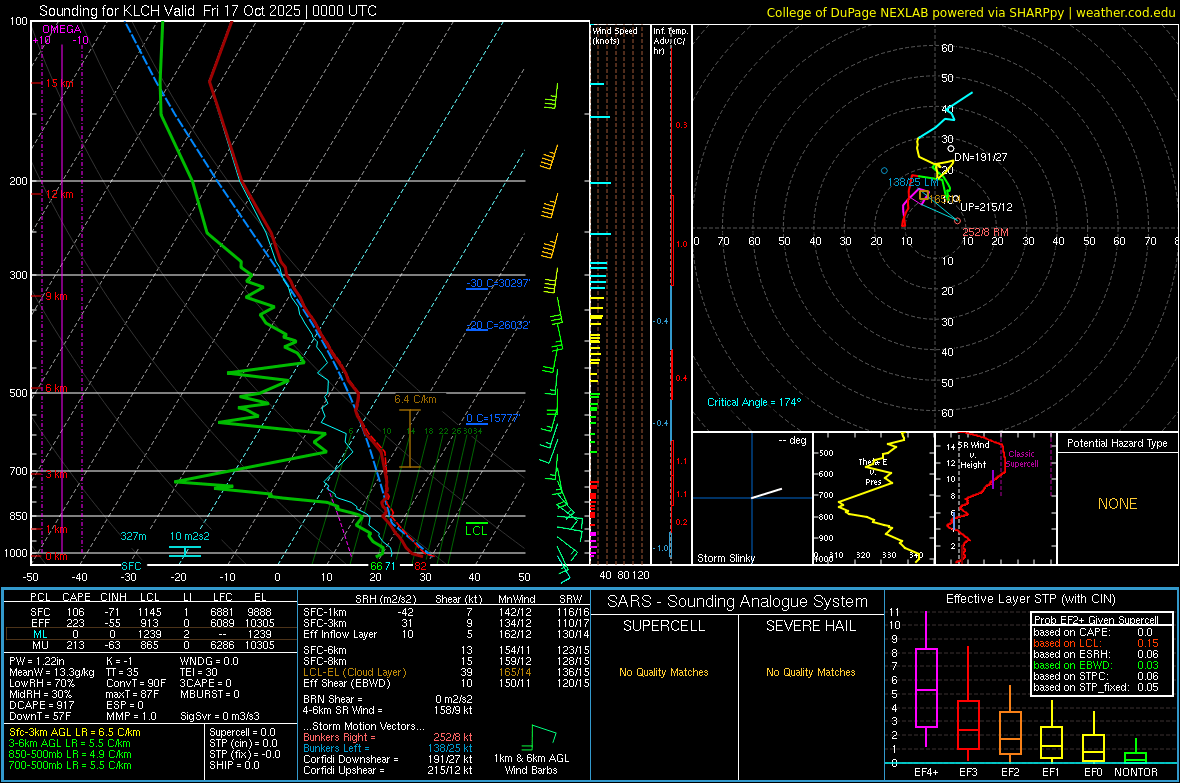Select the MU parcel row
The width and height of the screenshot is (1180, 783).
pyautogui.click(x=151, y=644)
